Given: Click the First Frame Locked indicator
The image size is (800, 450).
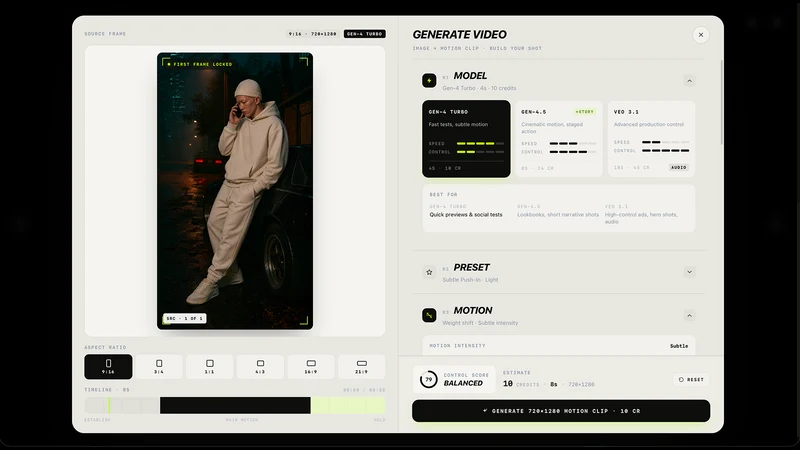Looking at the screenshot, I should coord(199,64).
